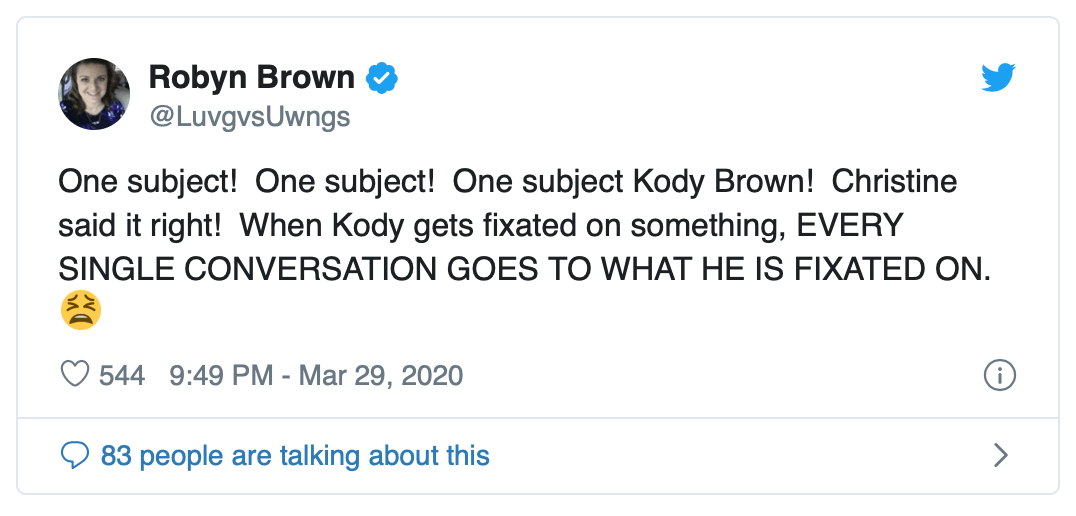Click "said it right!" in the tweet
Viewport: 1076px width, 516px height.
[140, 225]
